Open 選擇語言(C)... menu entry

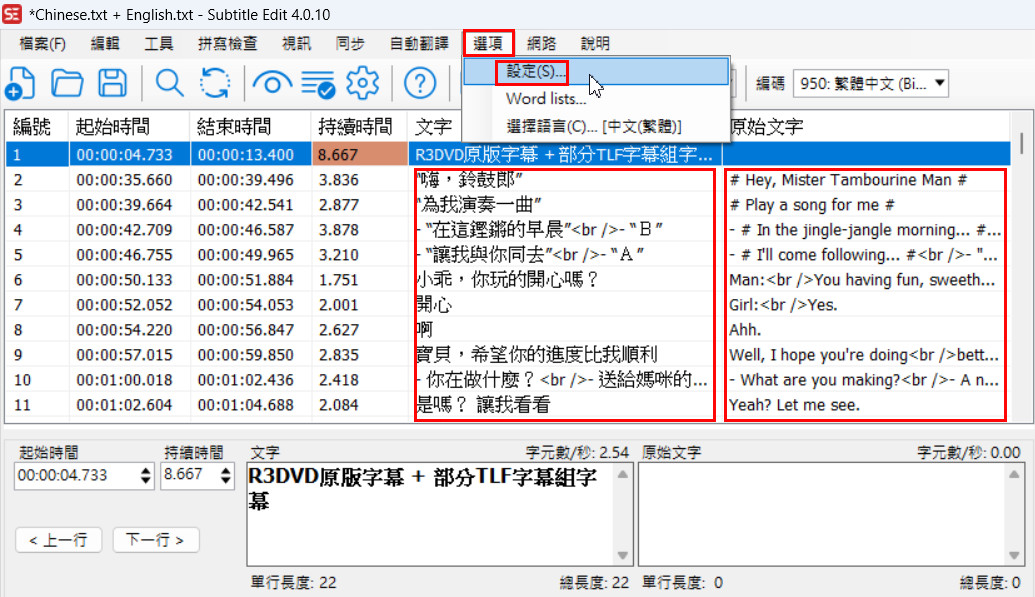[594, 126]
